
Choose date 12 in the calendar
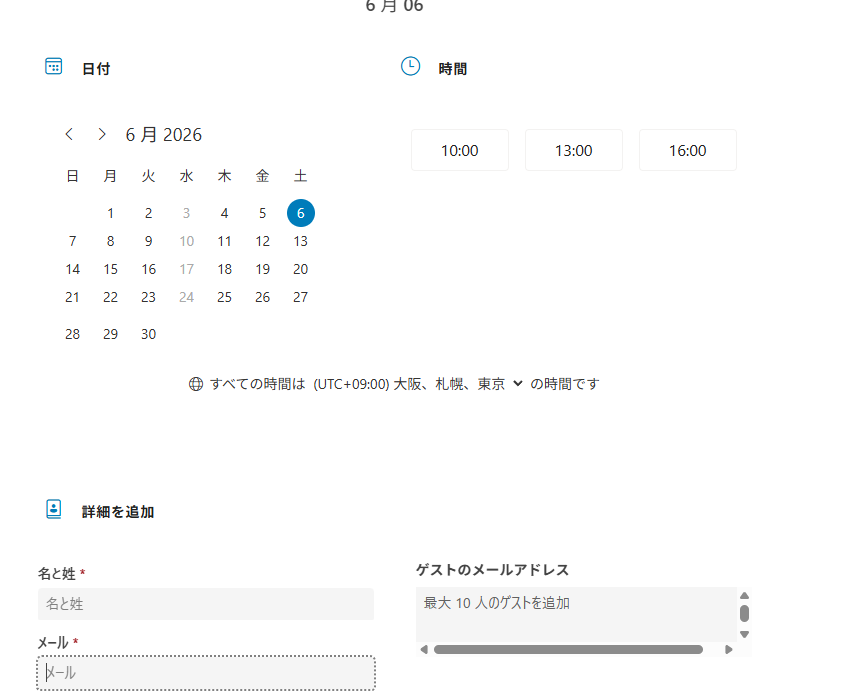263,241
